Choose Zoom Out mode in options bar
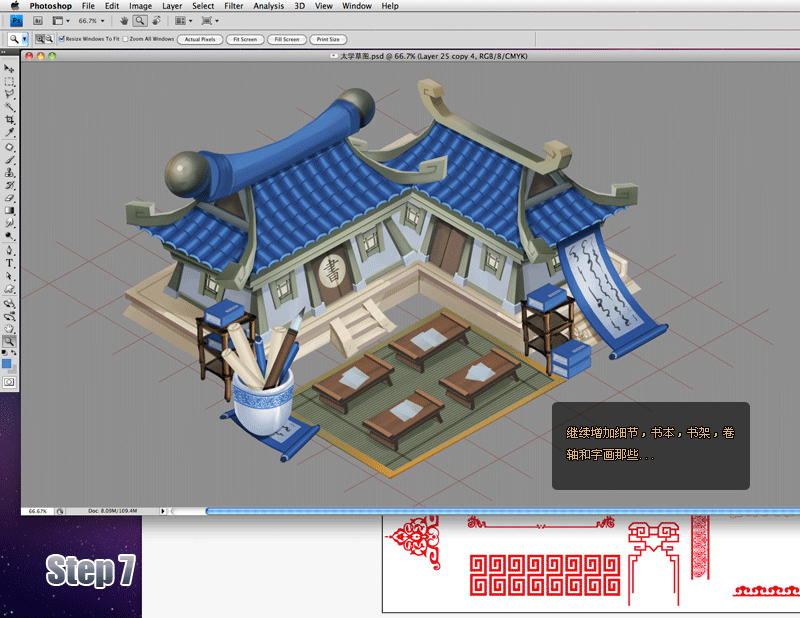Image resolution: width=800 pixels, height=618 pixels. click(49, 39)
